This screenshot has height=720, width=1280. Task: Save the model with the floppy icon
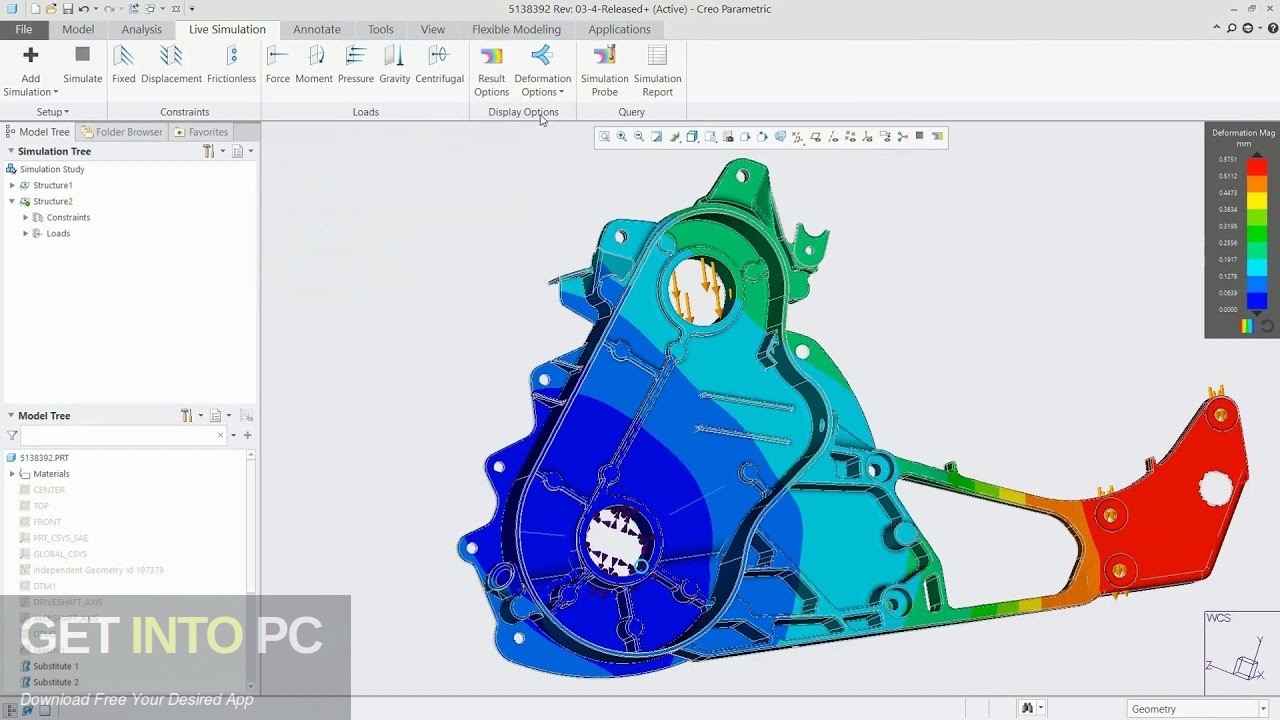(67, 9)
